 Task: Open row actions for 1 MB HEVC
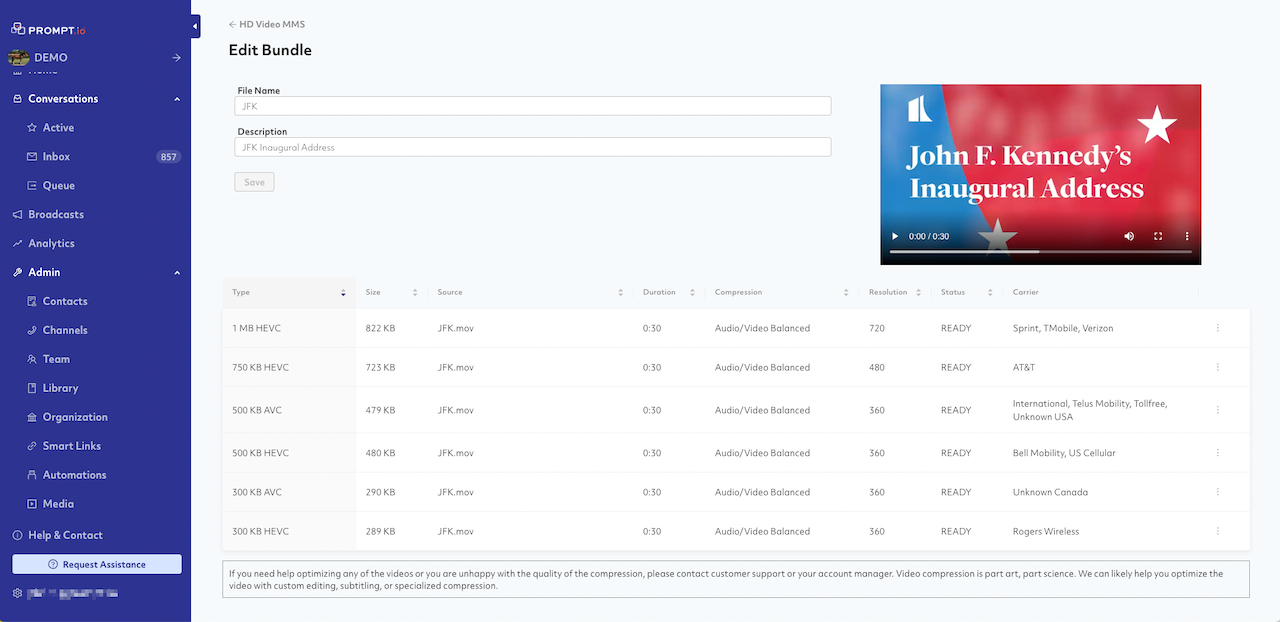(1217, 328)
